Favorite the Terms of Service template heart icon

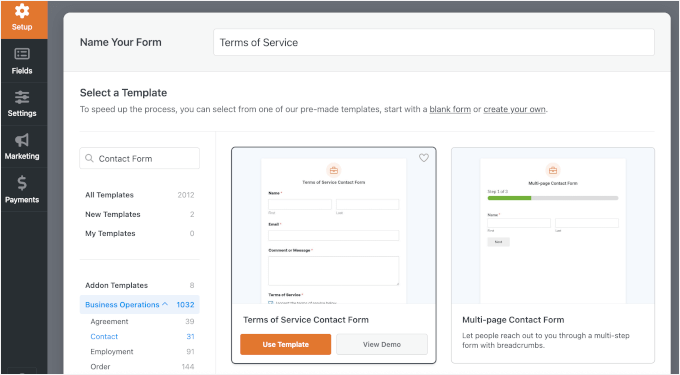click(424, 158)
